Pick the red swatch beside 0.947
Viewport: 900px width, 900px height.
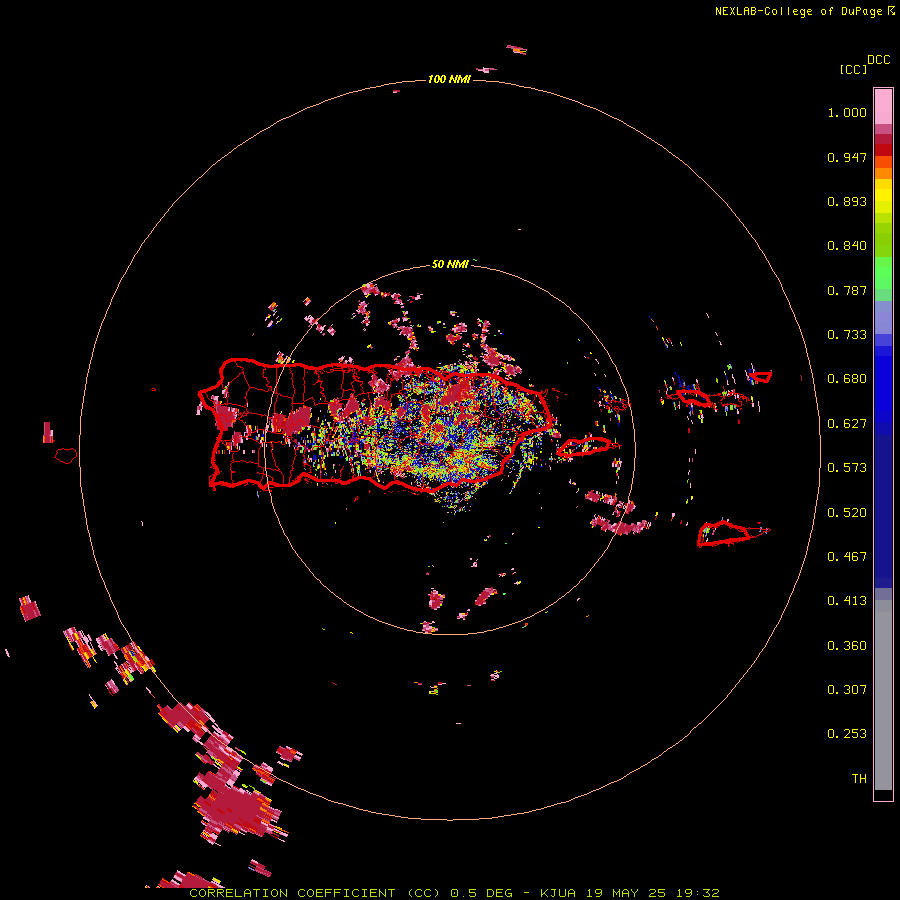pos(883,150)
